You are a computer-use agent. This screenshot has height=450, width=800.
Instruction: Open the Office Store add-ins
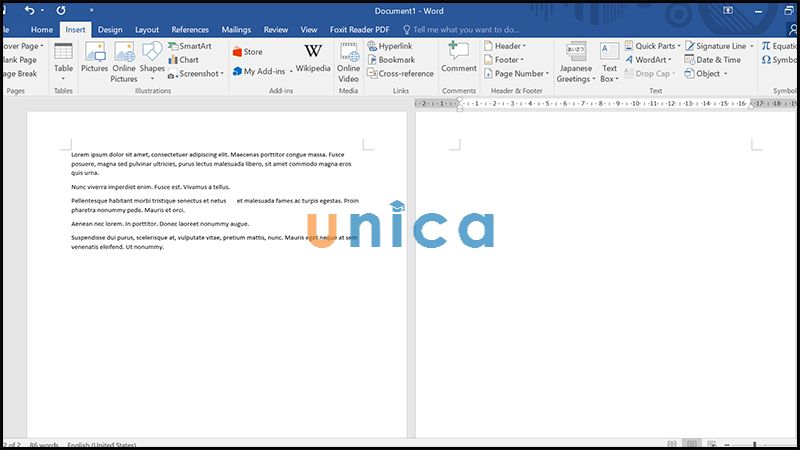(247, 52)
